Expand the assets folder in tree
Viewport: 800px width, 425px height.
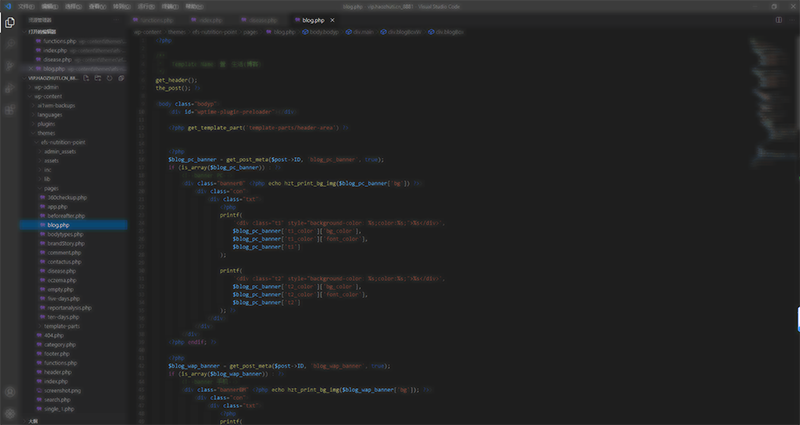pos(51,161)
